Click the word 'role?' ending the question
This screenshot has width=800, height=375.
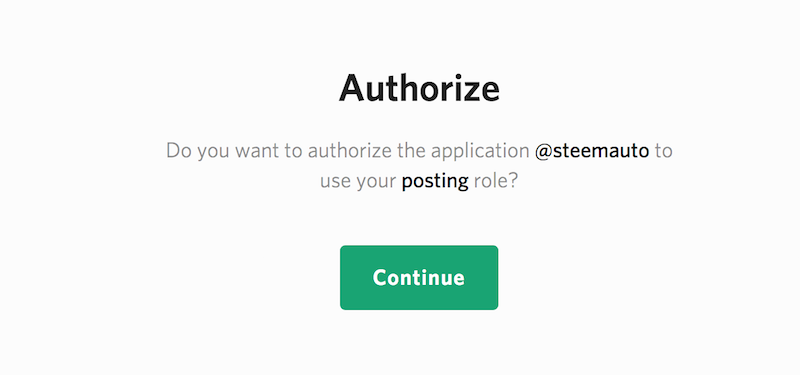pos(496,181)
